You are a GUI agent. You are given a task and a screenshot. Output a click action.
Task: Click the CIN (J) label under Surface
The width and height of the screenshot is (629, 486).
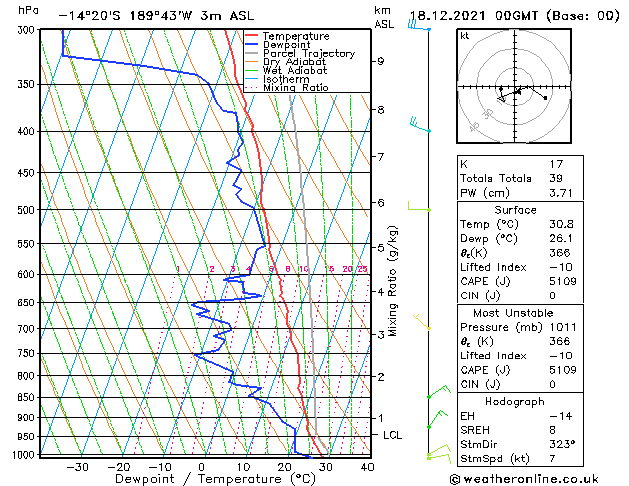tap(480, 296)
